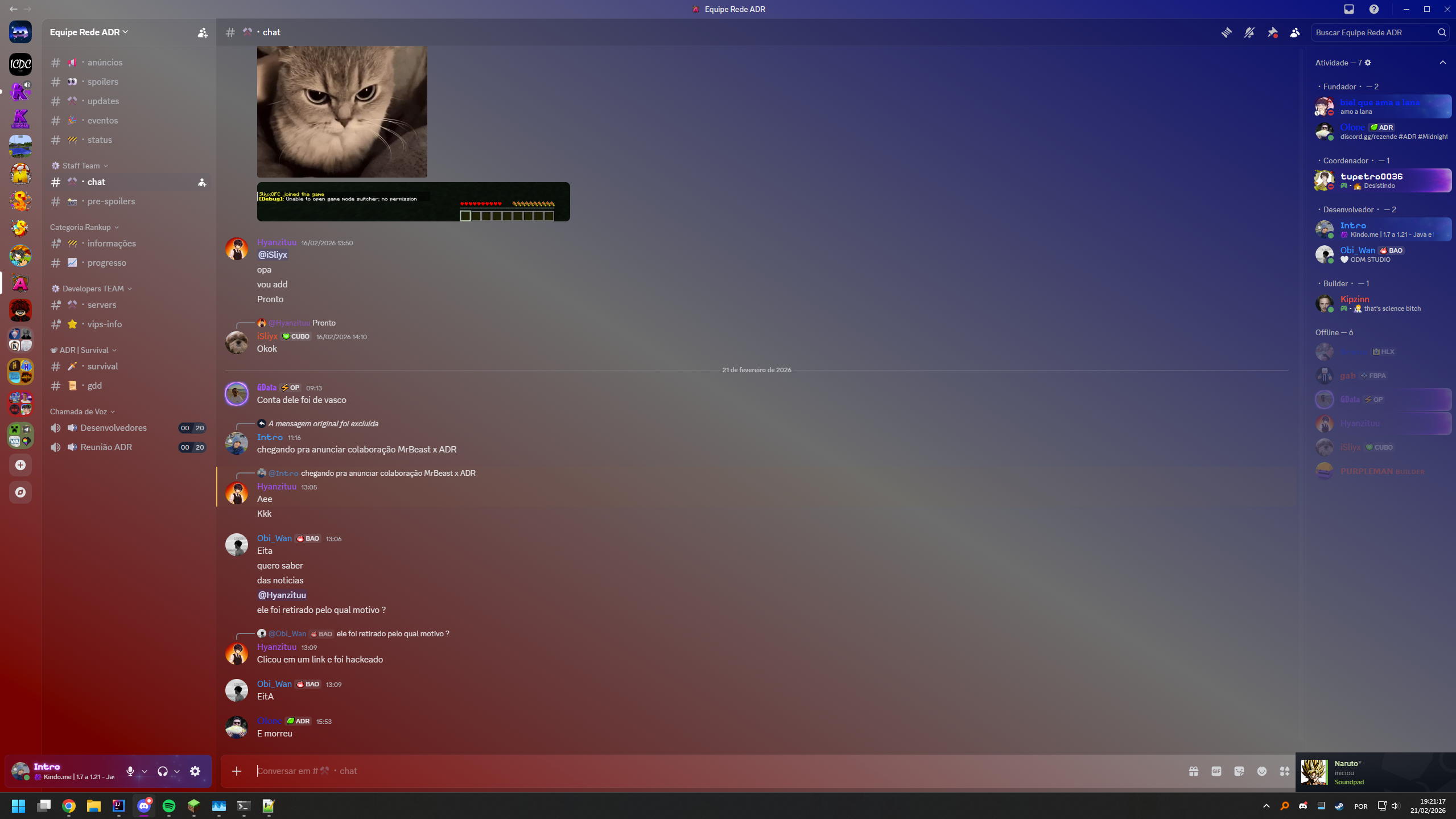Screen dimensions: 1456x819
Task: Open the pinned messages icon
Action: point(1272,32)
